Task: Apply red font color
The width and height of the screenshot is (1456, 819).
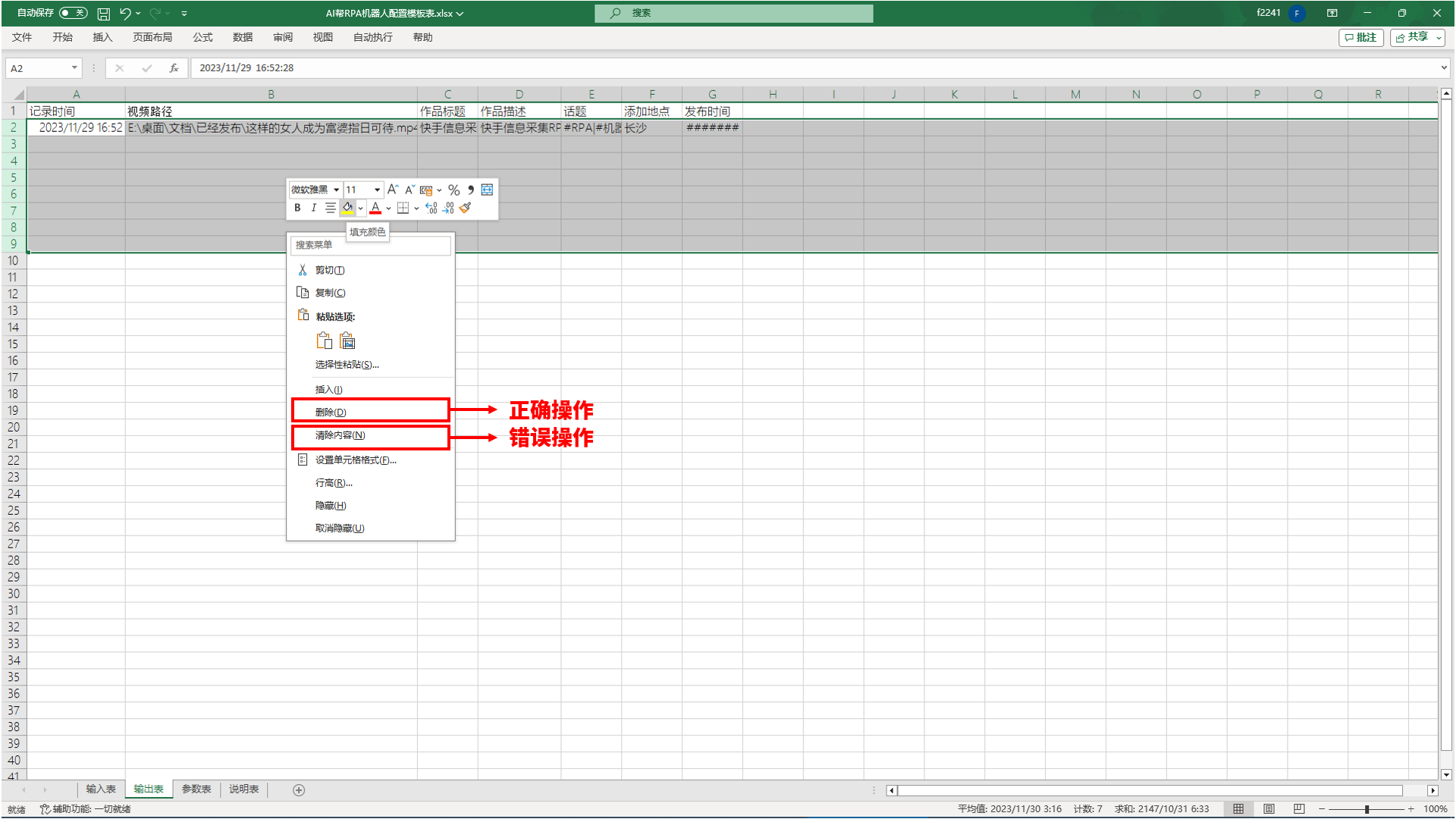Action: [x=375, y=208]
